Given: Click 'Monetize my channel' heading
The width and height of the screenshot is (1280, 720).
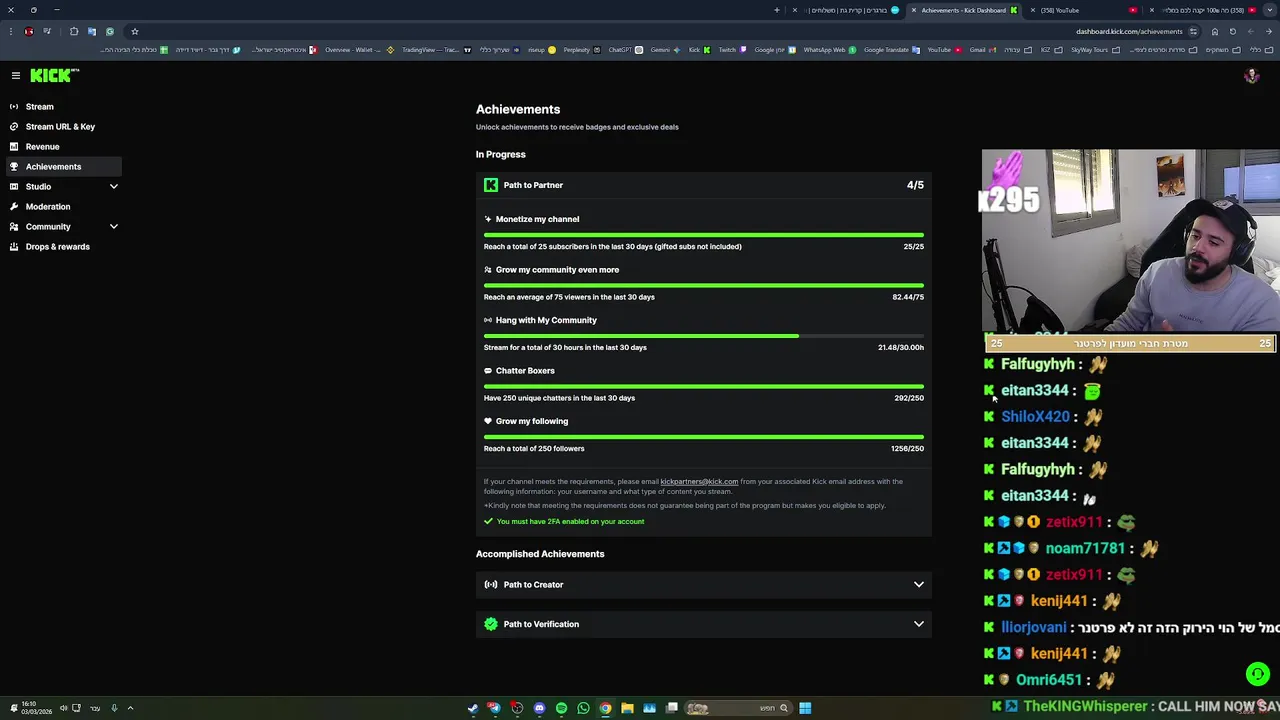Looking at the screenshot, I should point(537,219).
